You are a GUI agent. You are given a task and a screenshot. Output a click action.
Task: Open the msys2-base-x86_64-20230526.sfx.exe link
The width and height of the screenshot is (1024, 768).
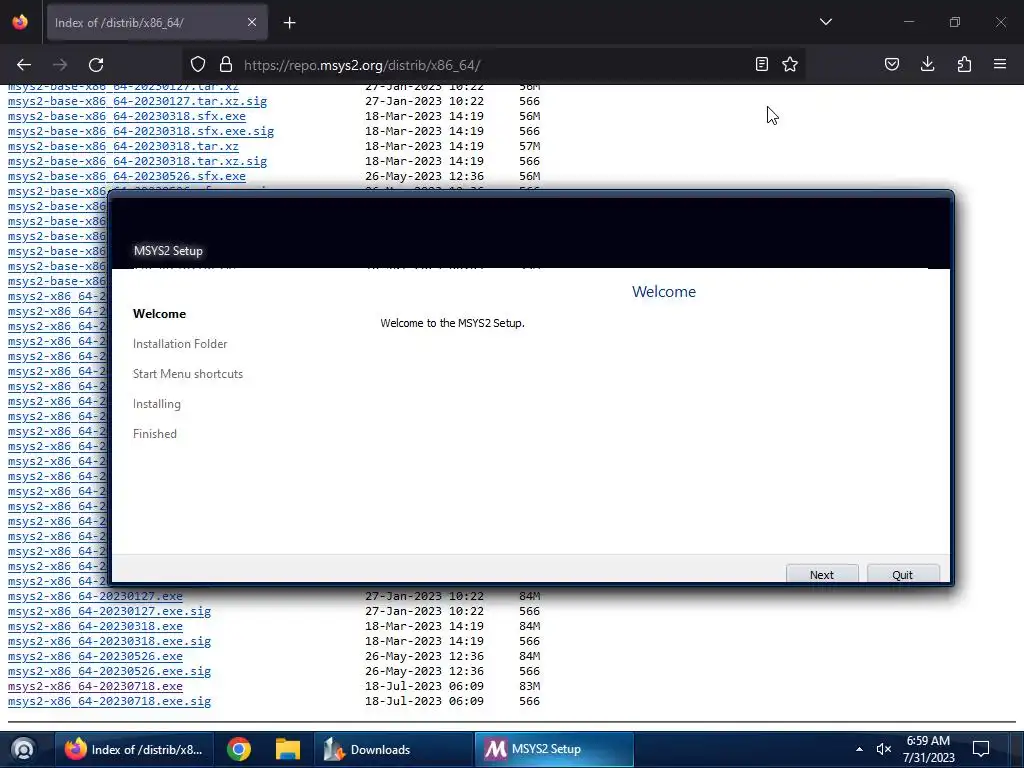(127, 176)
